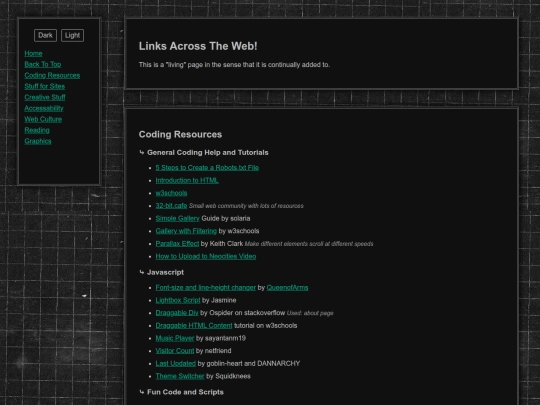The height and width of the screenshot is (405, 540).
Task: Open Simple Gallery guide link
Action: 177,218
